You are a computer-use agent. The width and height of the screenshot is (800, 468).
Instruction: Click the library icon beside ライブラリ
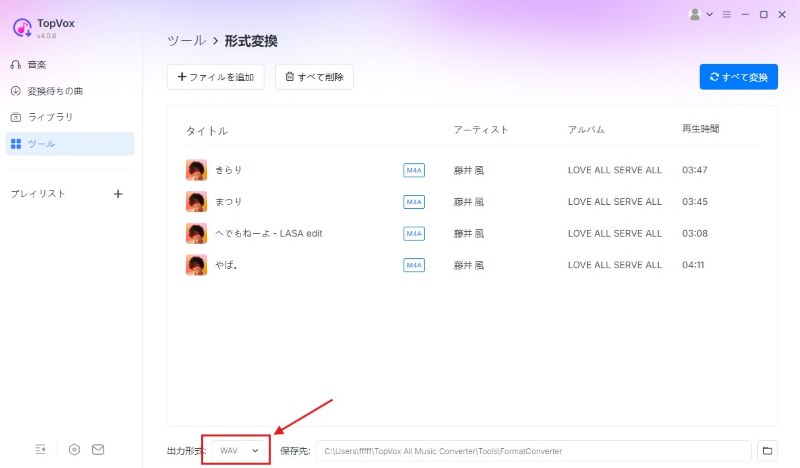point(16,117)
